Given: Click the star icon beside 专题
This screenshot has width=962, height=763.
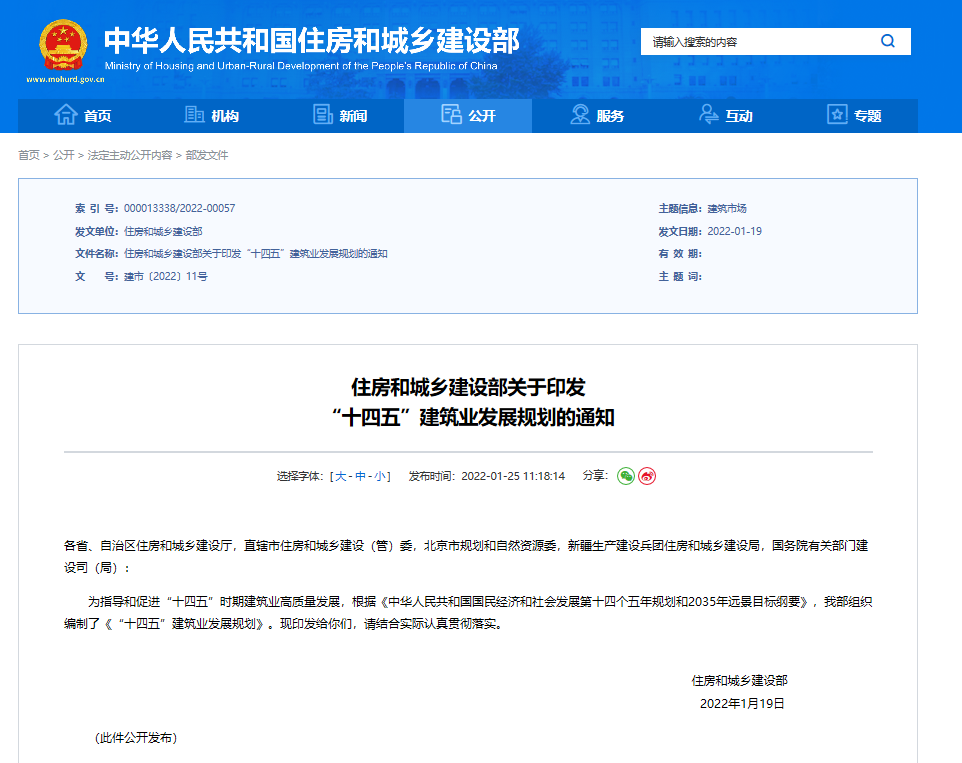Looking at the screenshot, I should click(837, 115).
